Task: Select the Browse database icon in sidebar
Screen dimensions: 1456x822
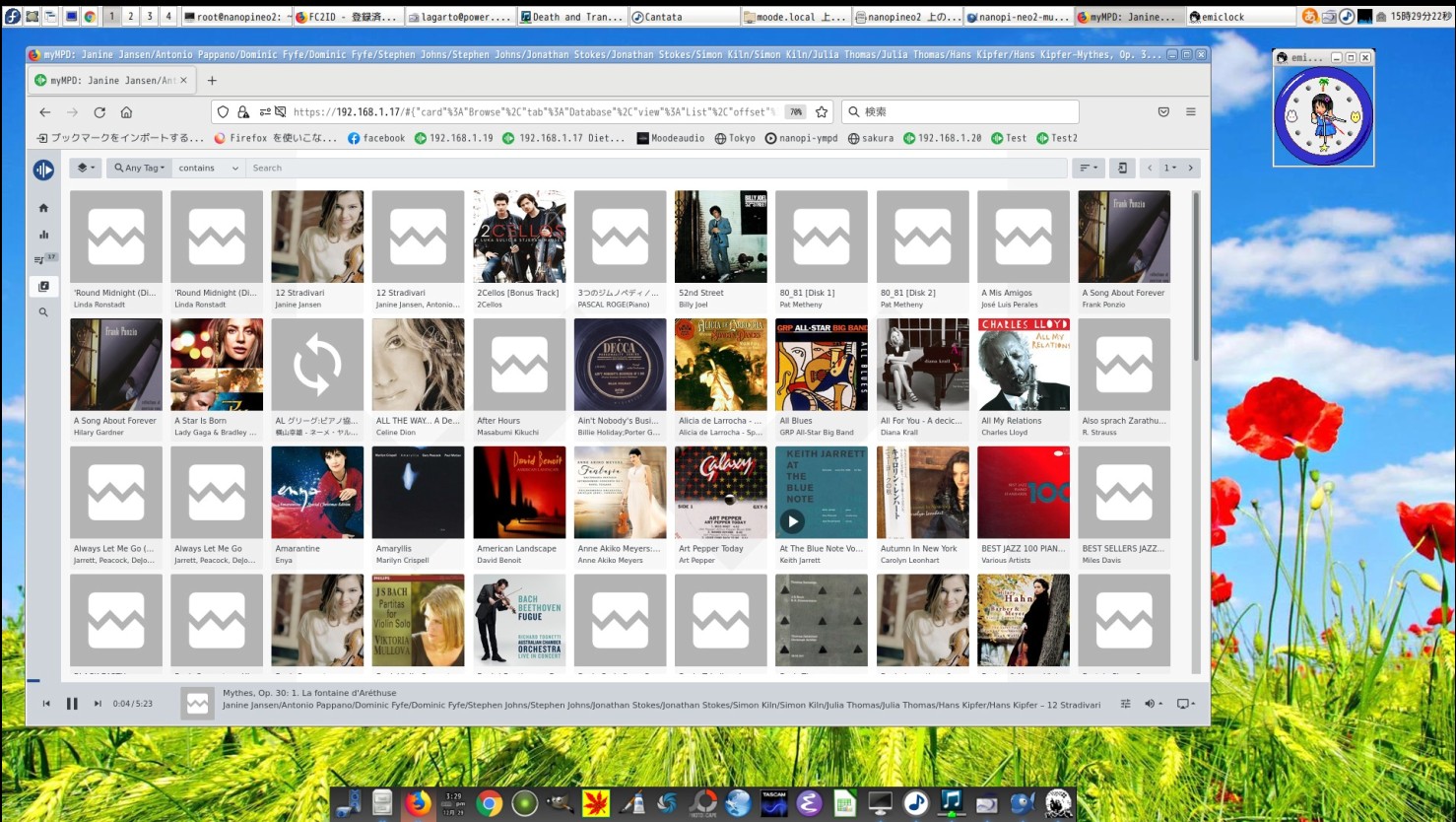Action: coord(43,286)
